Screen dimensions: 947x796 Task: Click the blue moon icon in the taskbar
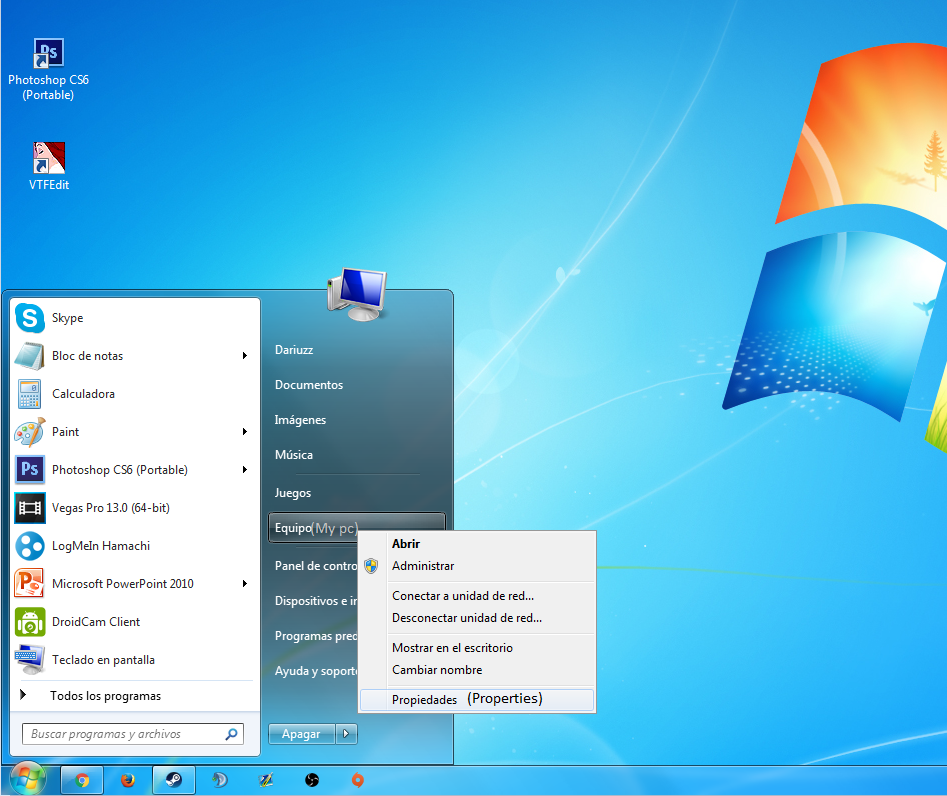coord(220,780)
